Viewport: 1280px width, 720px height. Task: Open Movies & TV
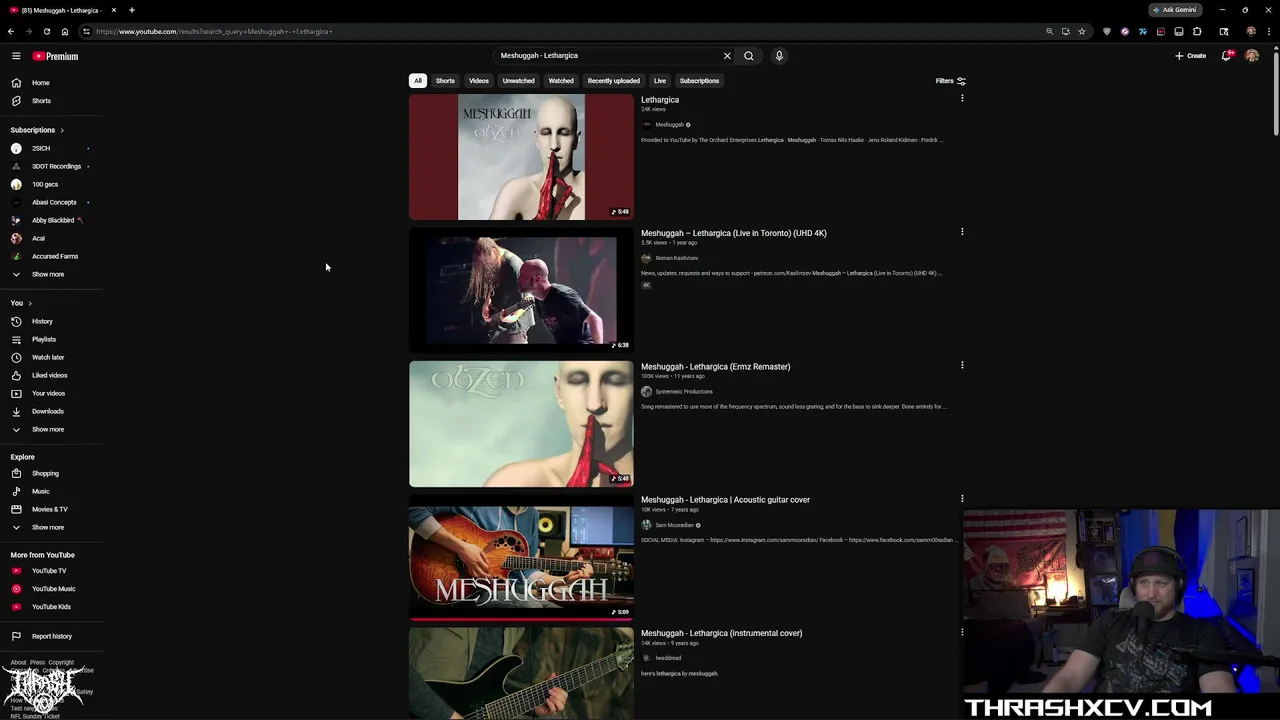coord(49,509)
